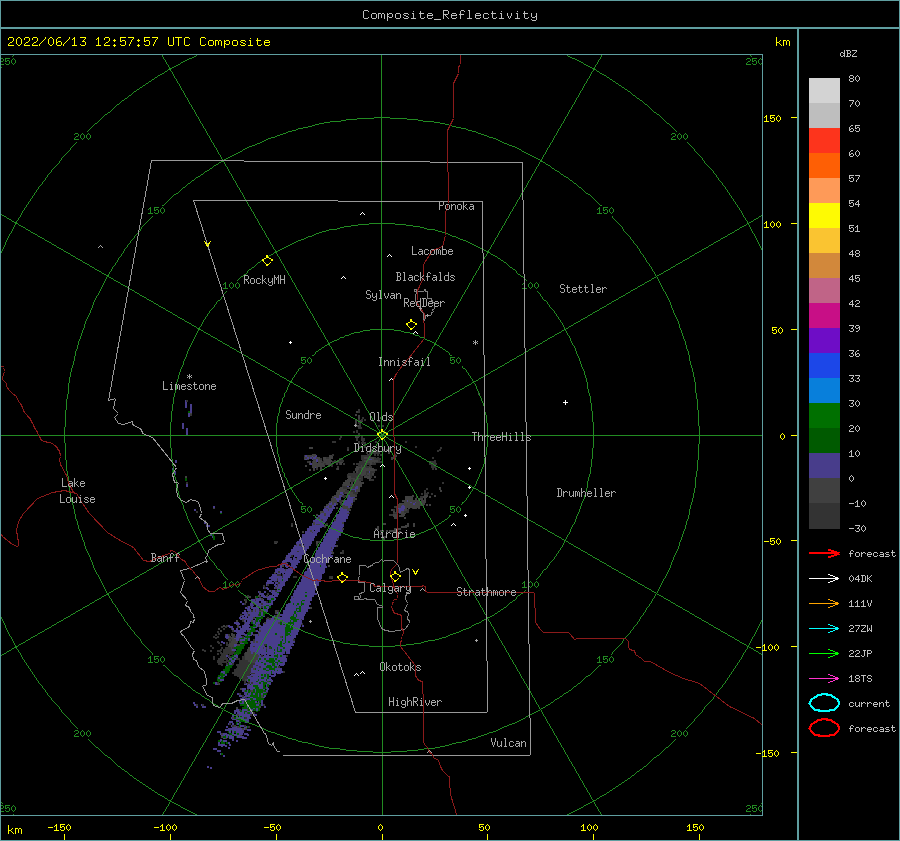
Task: Click the RedDeer city label
Action: pyautogui.click(x=424, y=303)
